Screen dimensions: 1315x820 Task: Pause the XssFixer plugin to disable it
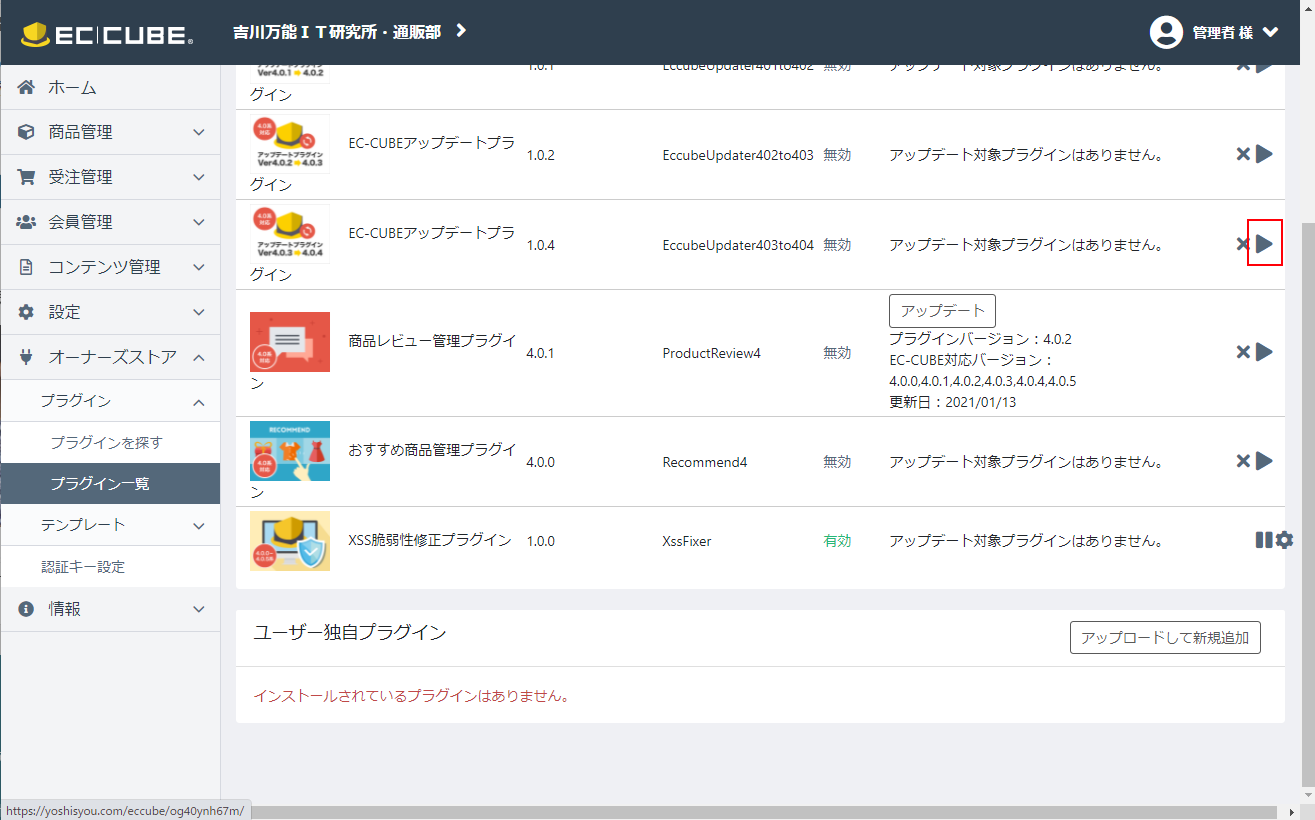(1264, 540)
